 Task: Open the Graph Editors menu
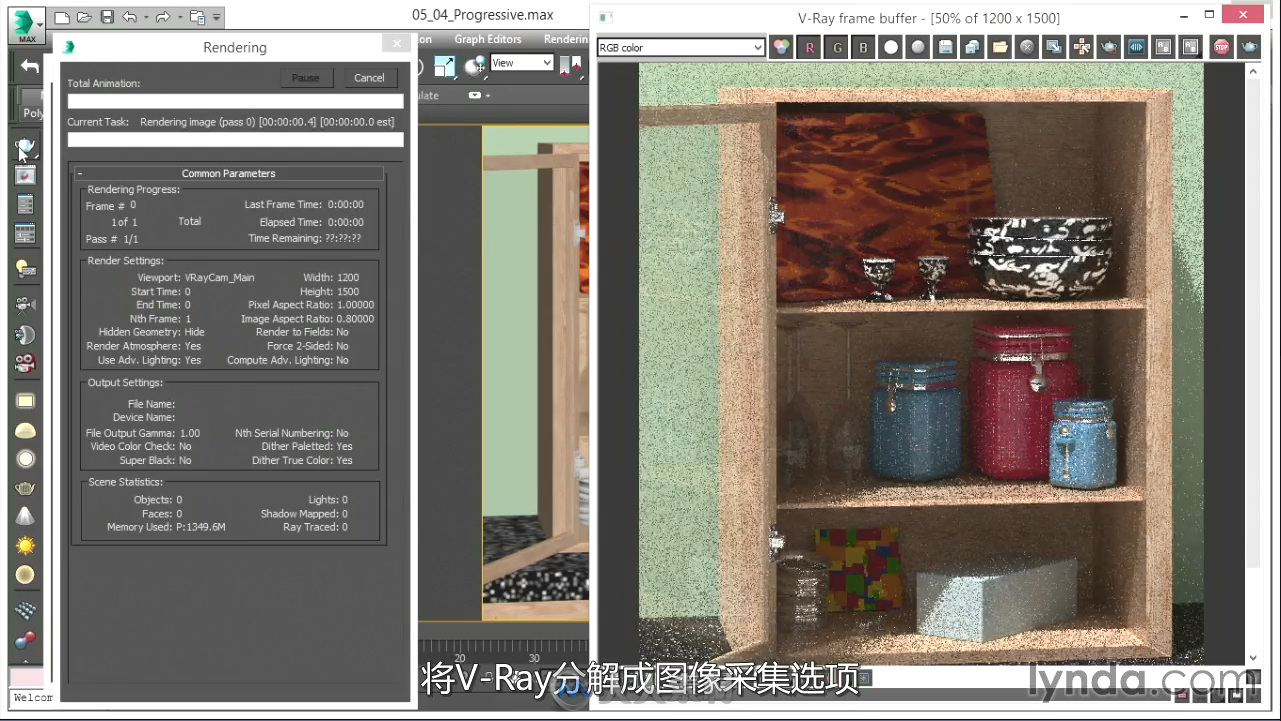tap(488, 39)
